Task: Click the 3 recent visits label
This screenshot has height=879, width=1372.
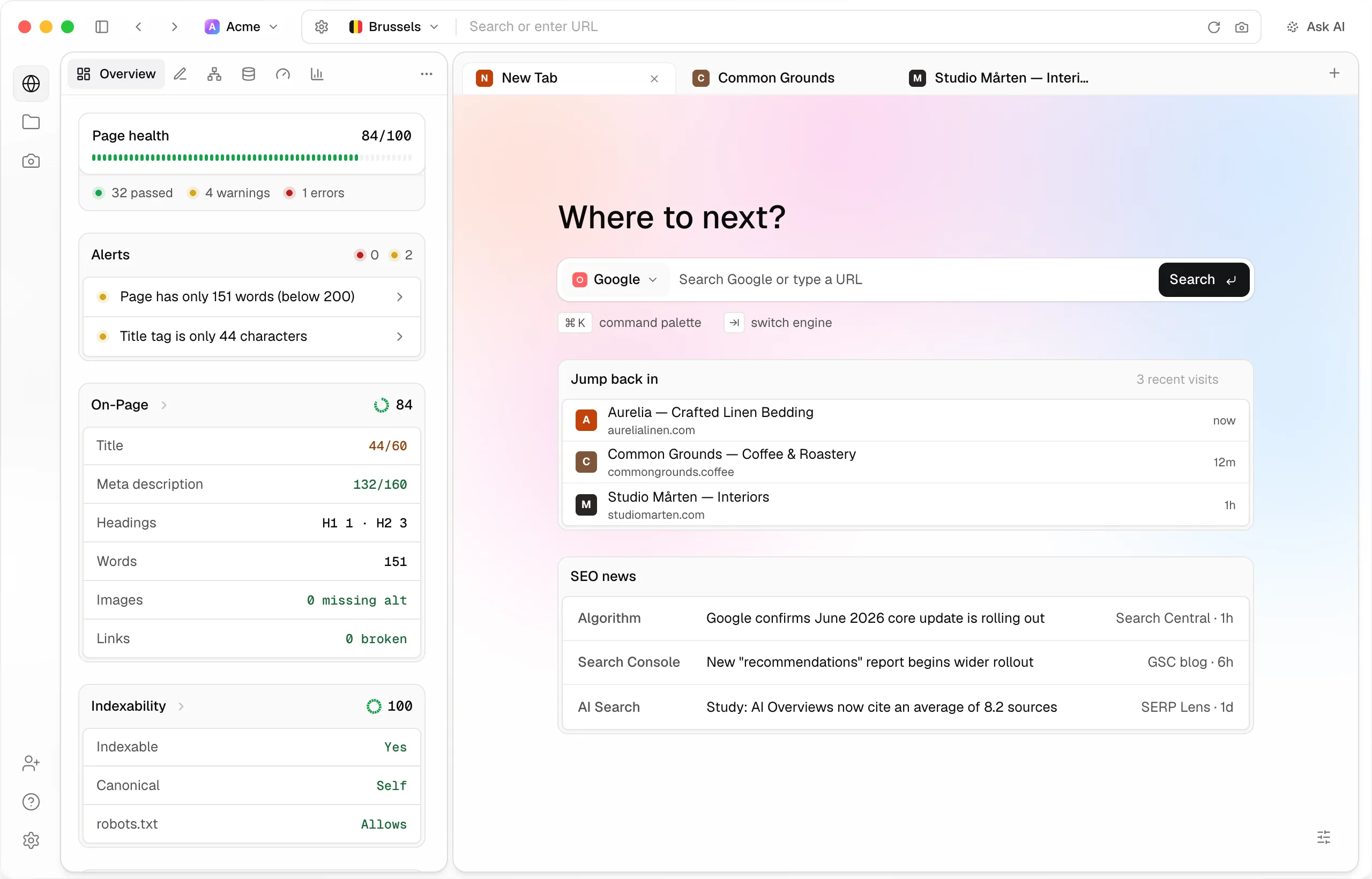Action: point(1177,379)
